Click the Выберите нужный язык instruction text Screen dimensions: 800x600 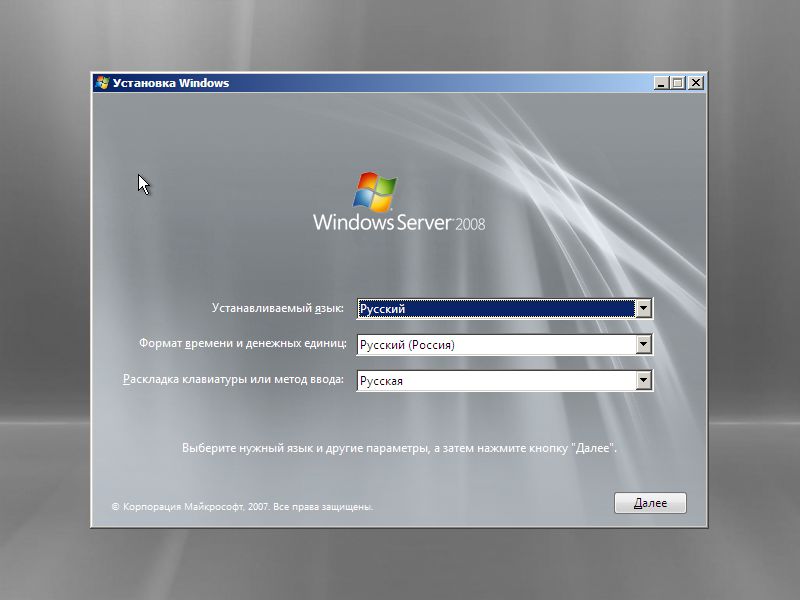399,448
